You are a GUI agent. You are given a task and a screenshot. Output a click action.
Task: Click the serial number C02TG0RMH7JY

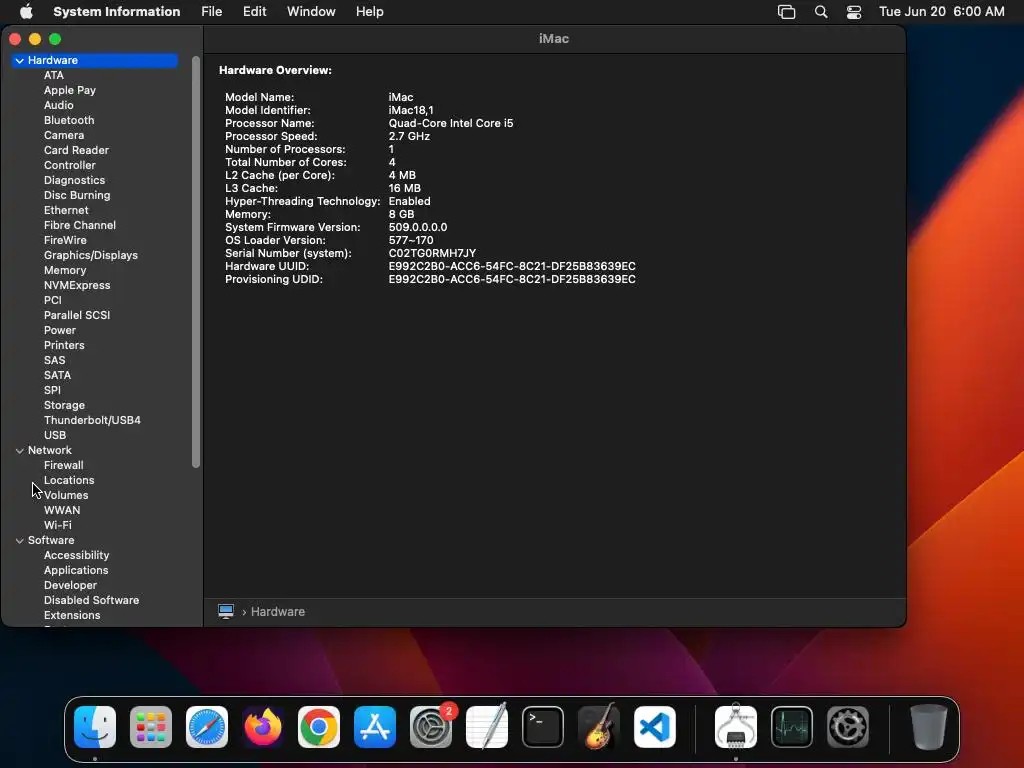[432, 253]
